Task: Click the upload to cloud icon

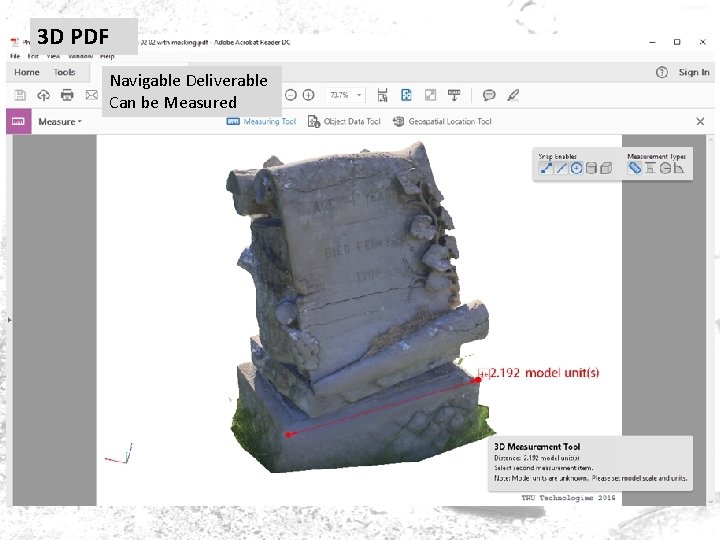Action: pyautogui.click(x=44, y=95)
